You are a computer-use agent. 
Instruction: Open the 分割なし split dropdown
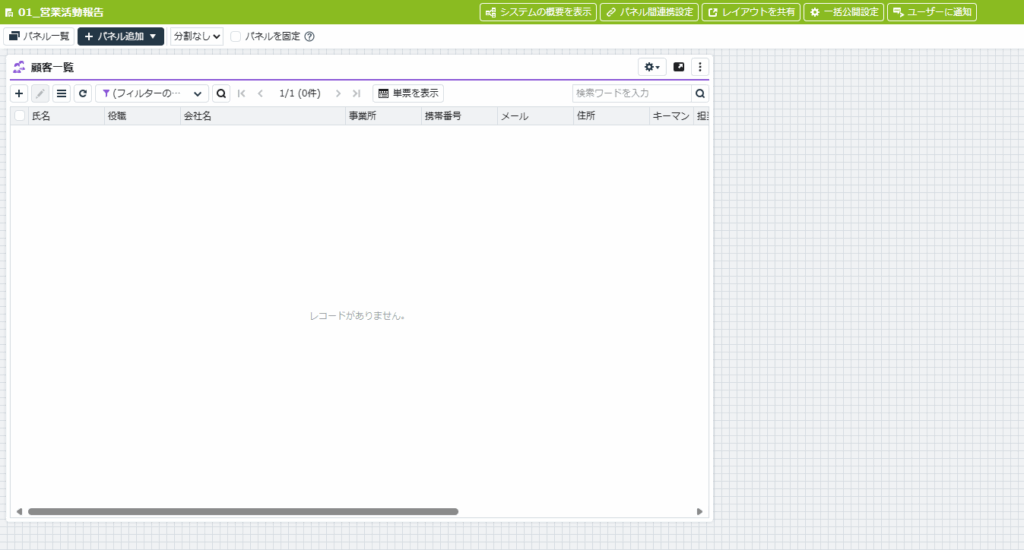tap(196, 37)
